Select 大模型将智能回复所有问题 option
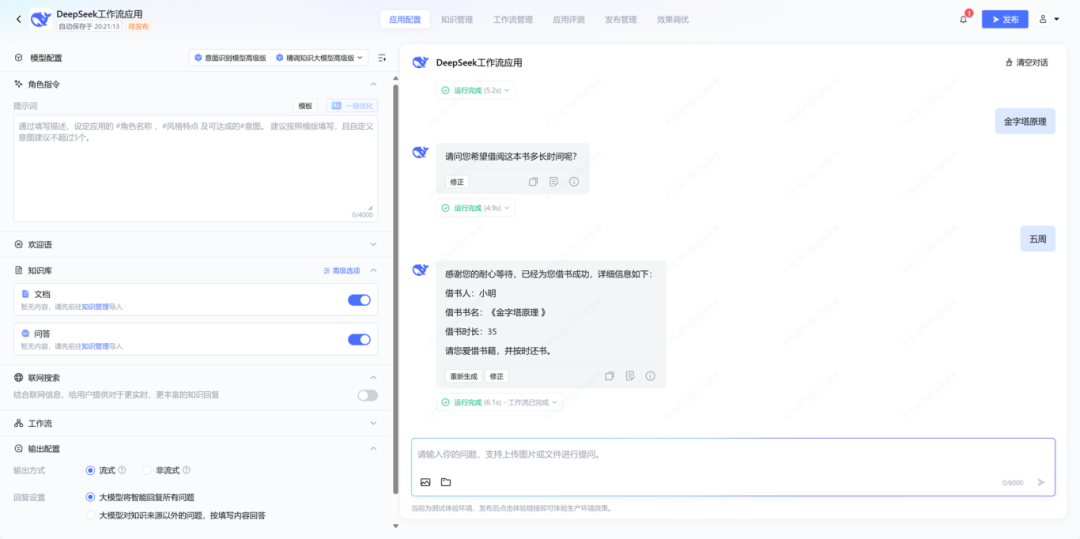The image size is (1080, 539). [x=90, y=497]
